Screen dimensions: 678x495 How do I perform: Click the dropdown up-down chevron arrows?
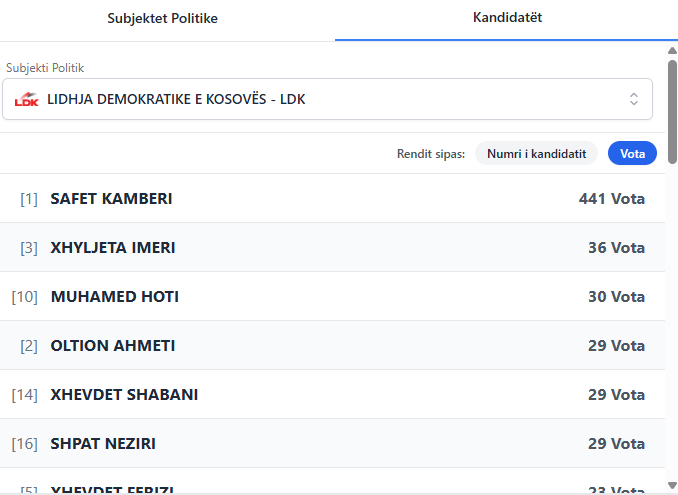[633, 99]
